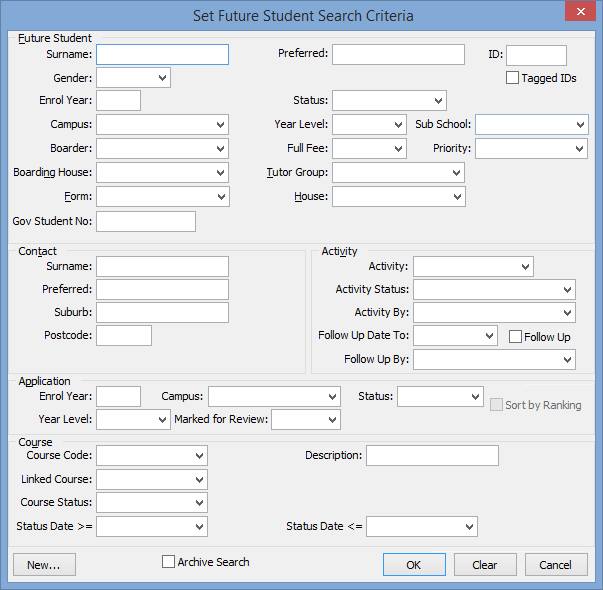Expand the Follow Up By dropdown
Image resolution: width=603 pixels, height=590 pixels.
click(494, 360)
